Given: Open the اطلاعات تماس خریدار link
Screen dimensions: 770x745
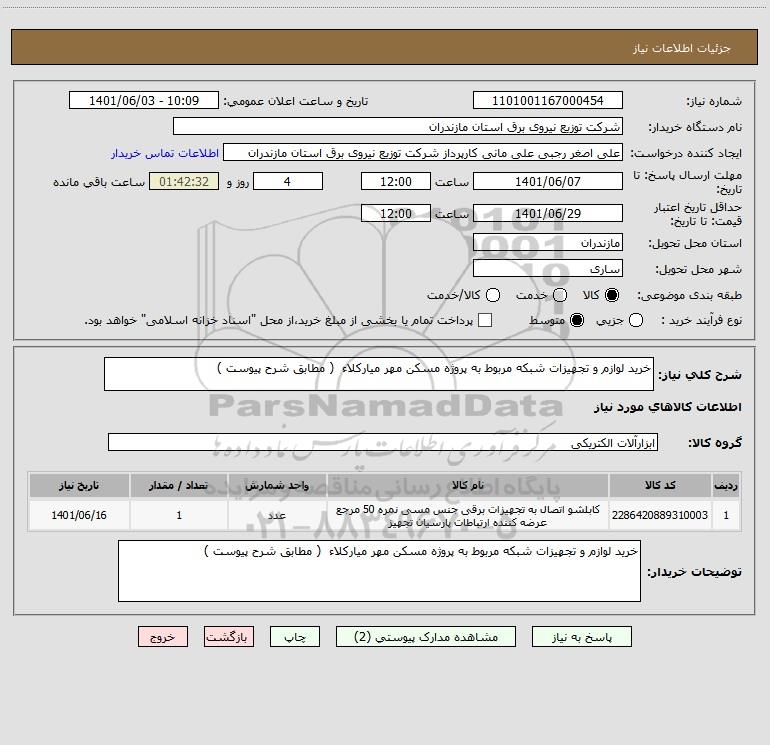Looking at the screenshot, I should [165, 153].
